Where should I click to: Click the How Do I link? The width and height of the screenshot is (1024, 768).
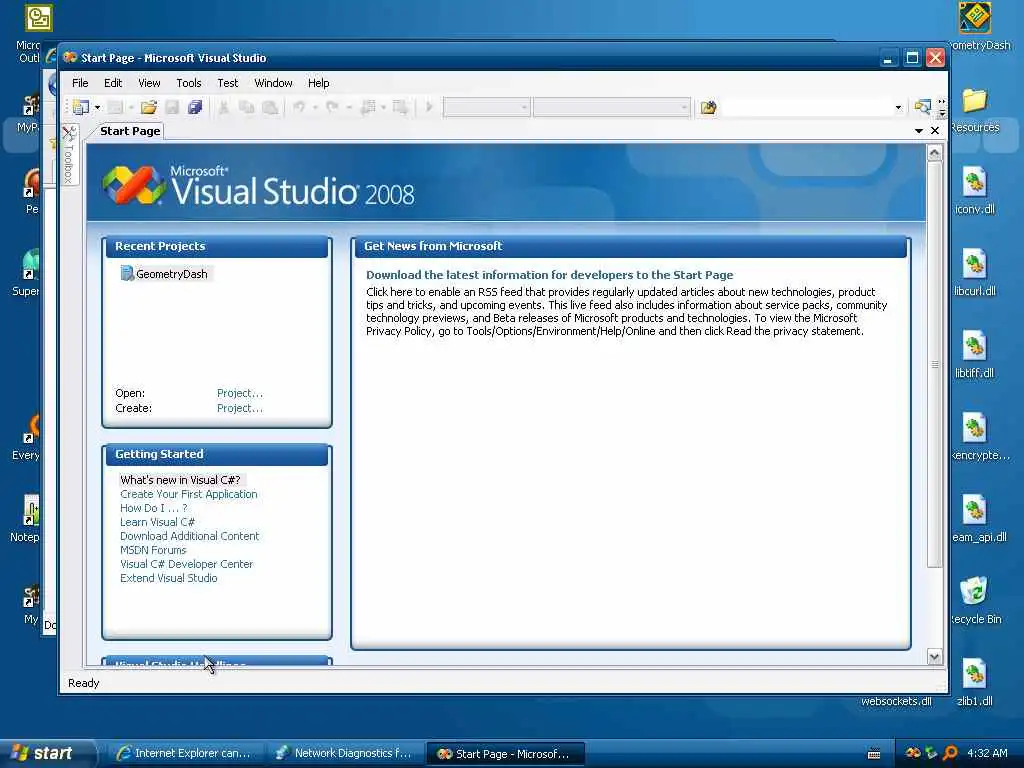click(153, 508)
